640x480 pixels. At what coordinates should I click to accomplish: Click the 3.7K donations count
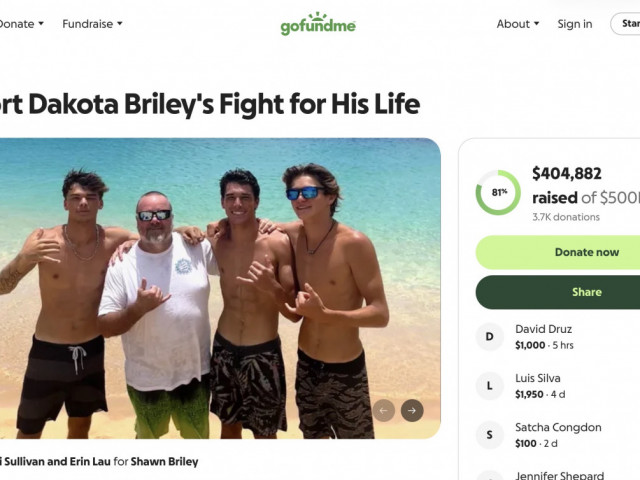coord(566,217)
